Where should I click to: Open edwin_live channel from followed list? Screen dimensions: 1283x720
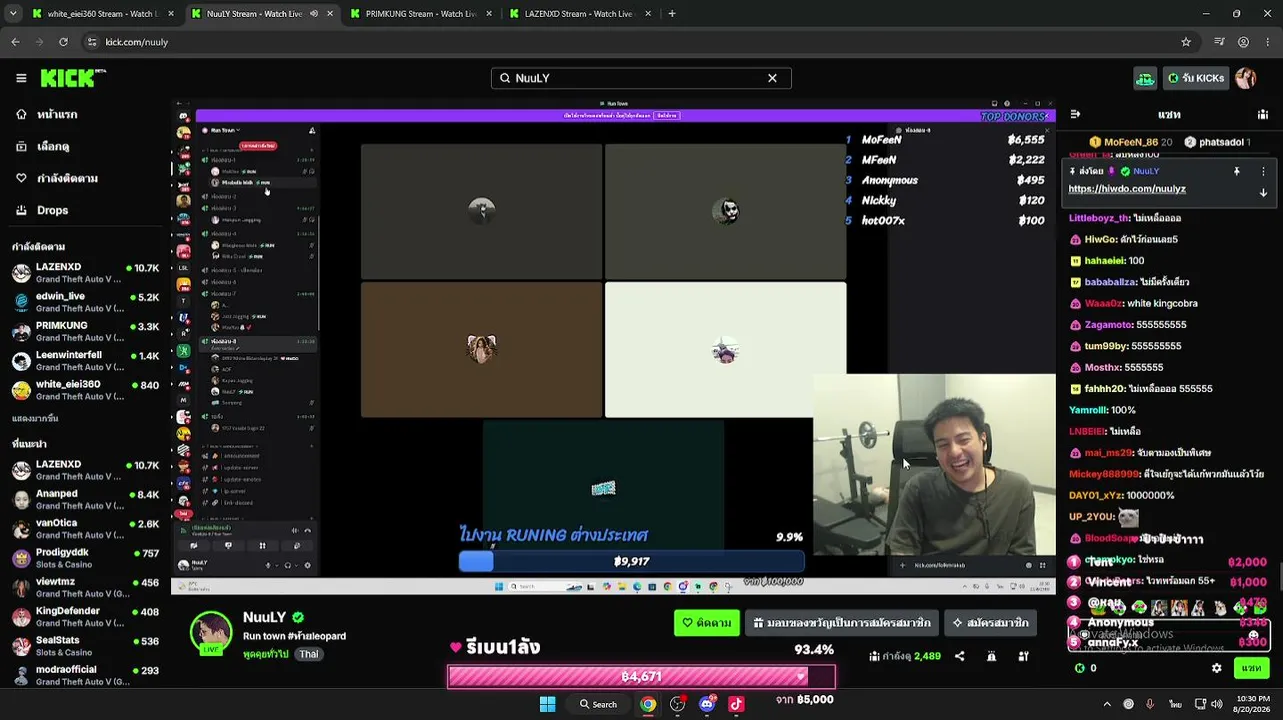pyautogui.click(x=85, y=302)
